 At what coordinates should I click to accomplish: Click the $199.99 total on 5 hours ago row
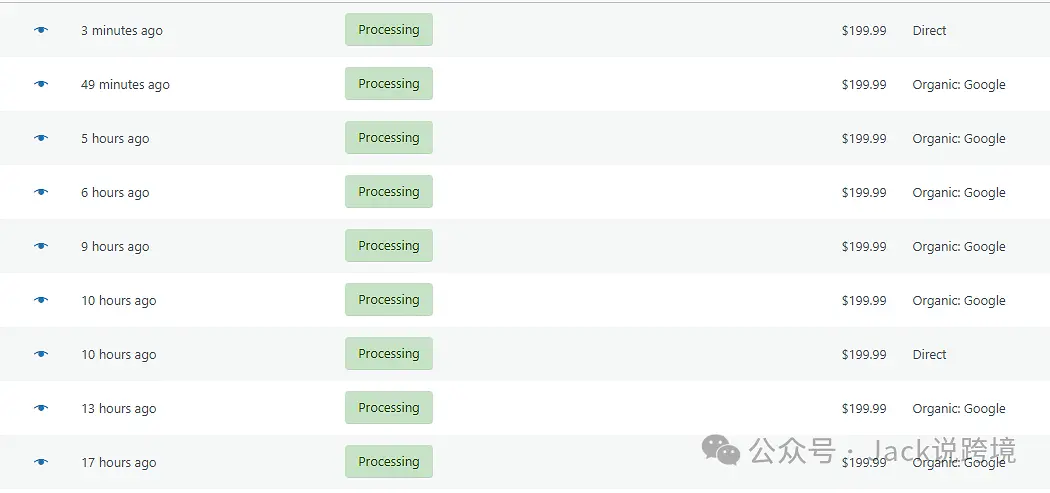click(864, 139)
